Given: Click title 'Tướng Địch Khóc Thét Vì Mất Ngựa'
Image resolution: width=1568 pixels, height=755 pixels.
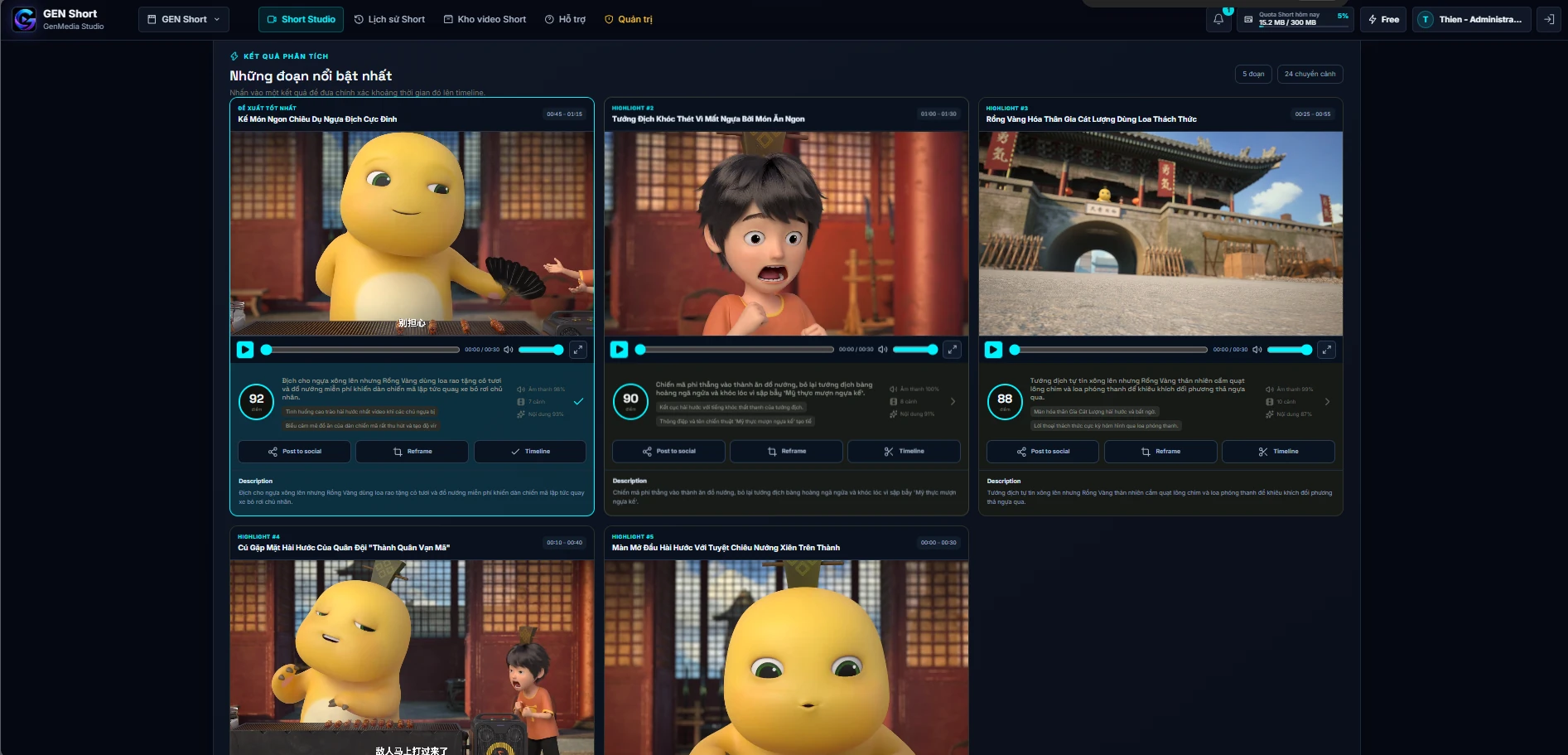Looking at the screenshot, I should click(x=708, y=119).
